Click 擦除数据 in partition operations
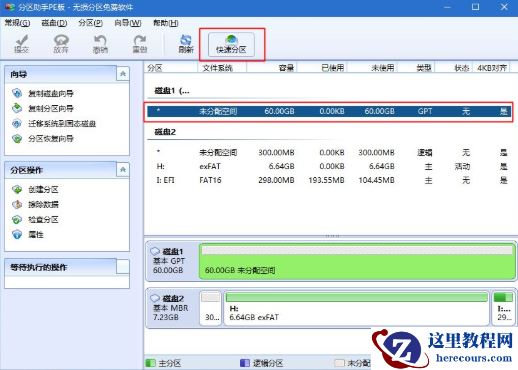The width and height of the screenshot is (518, 370). pos(43,204)
